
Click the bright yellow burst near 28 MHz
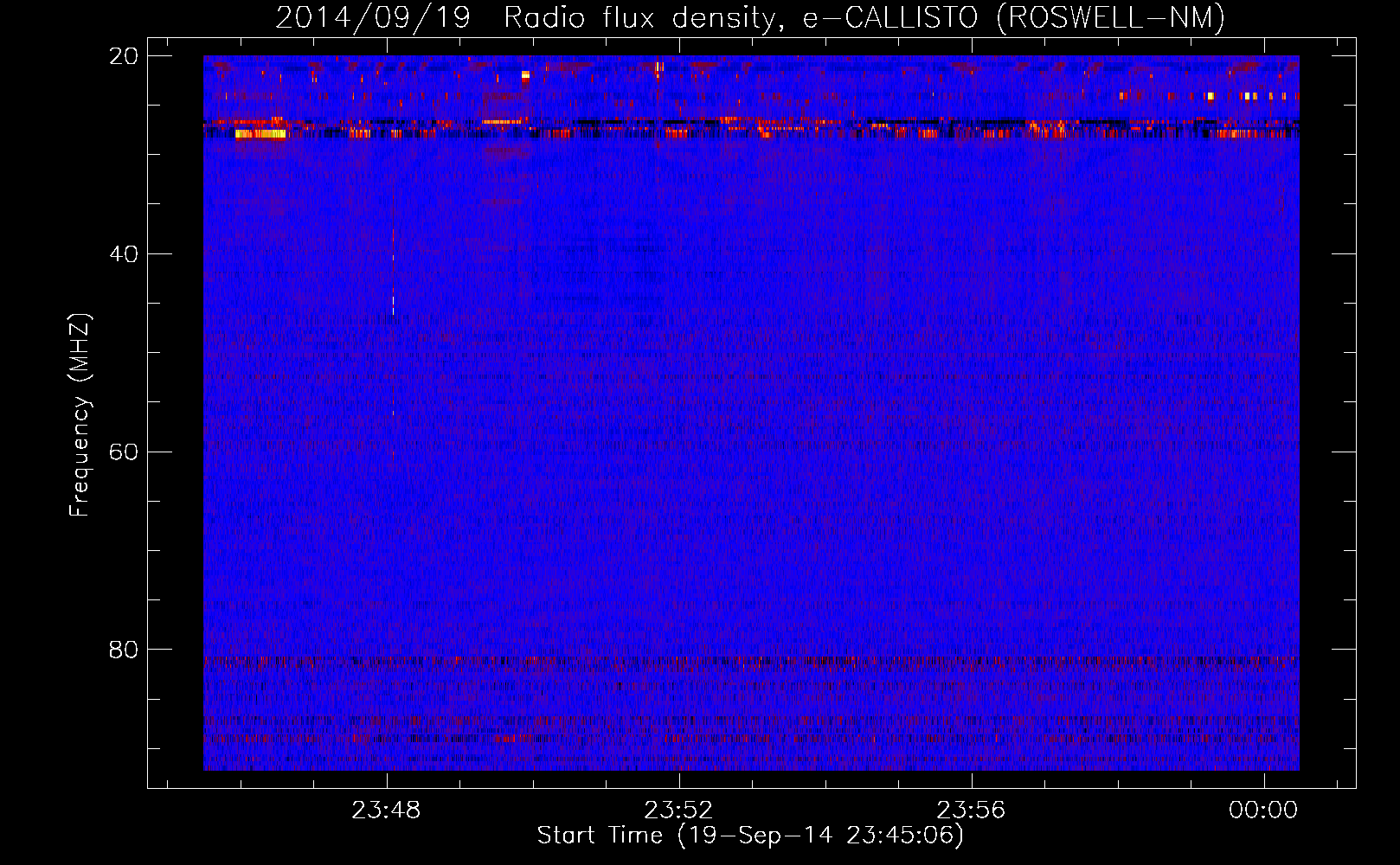(x=260, y=133)
